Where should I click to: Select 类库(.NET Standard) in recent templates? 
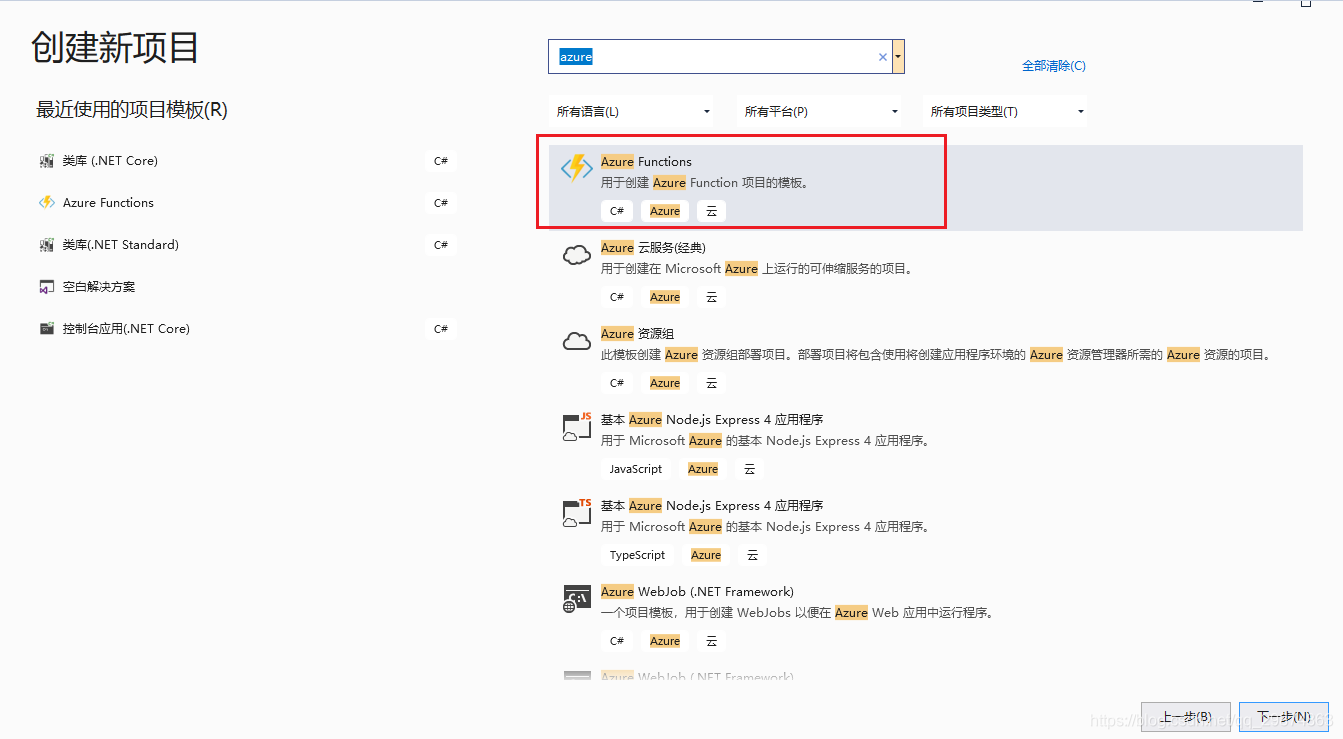pos(120,245)
